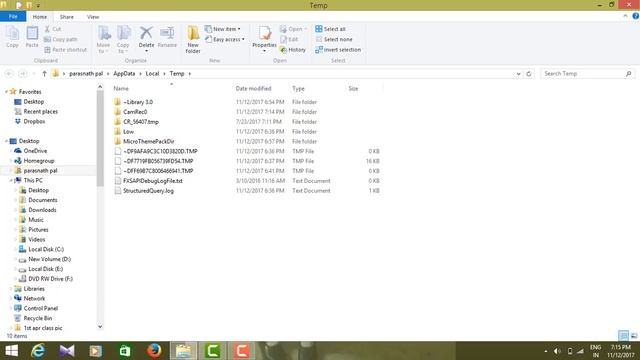The height and width of the screenshot is (360, 640).
Task: Open the address bar history dropdown
Action: (518, 74)
